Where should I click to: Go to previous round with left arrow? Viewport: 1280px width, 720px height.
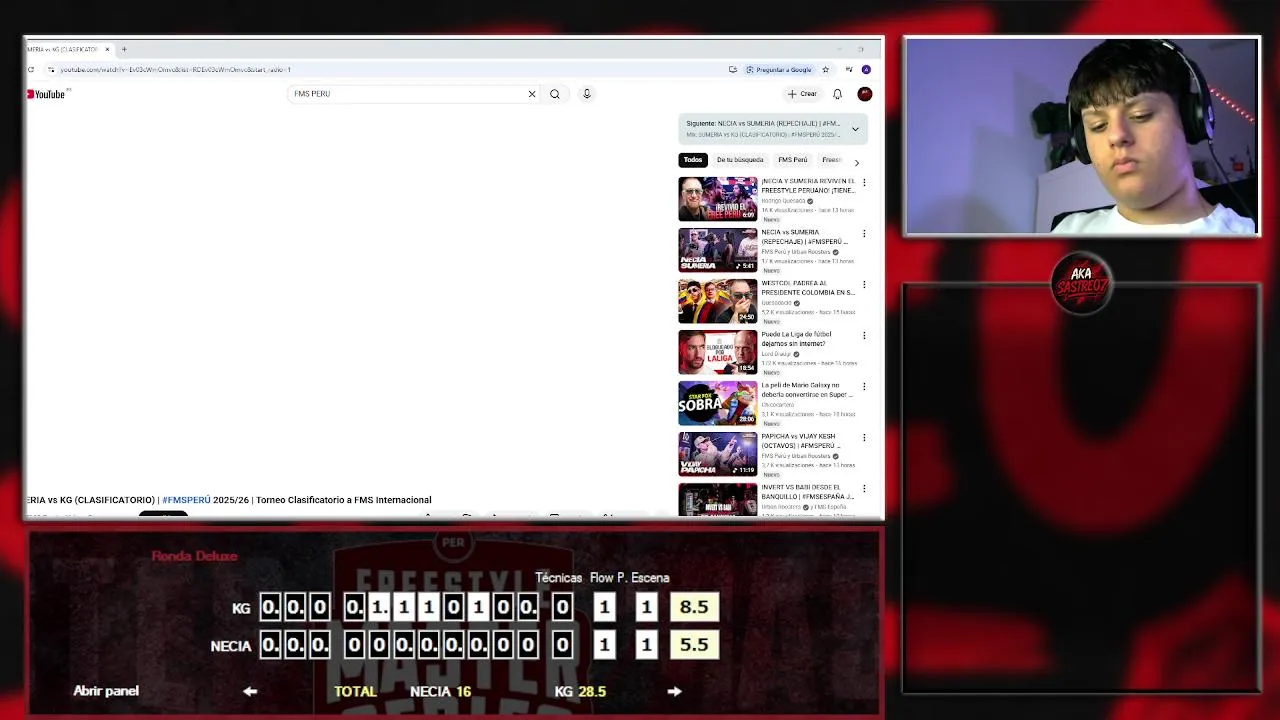pyautogui.click(x=250, y=691)
